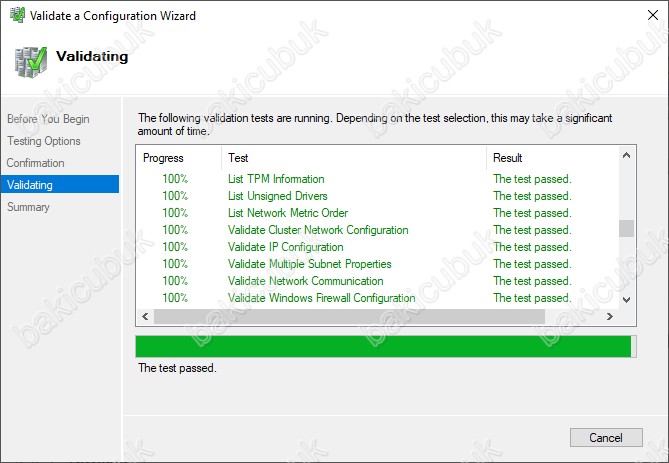Image resolution: width=669 pixels, height=463 pixels.
Task: Select the List Network Metric Order row
Action: coord(378,213)
